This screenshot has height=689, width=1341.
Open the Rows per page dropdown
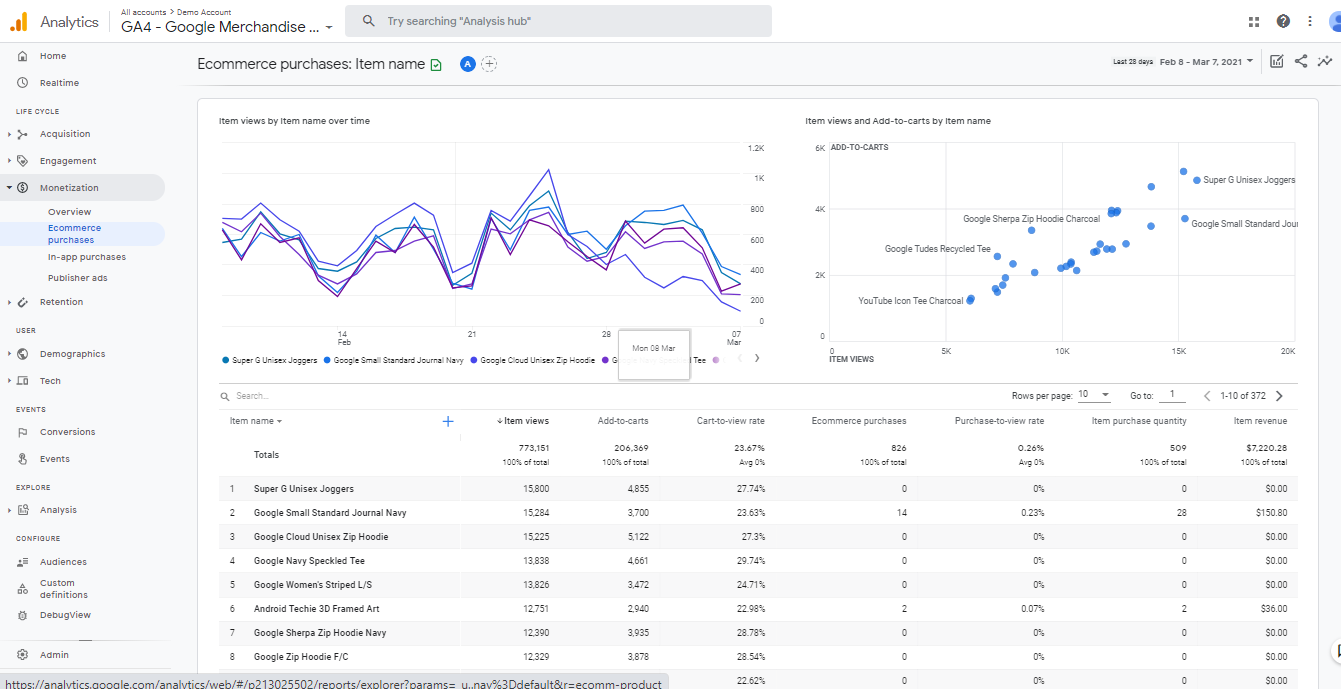click(1093, 395)
